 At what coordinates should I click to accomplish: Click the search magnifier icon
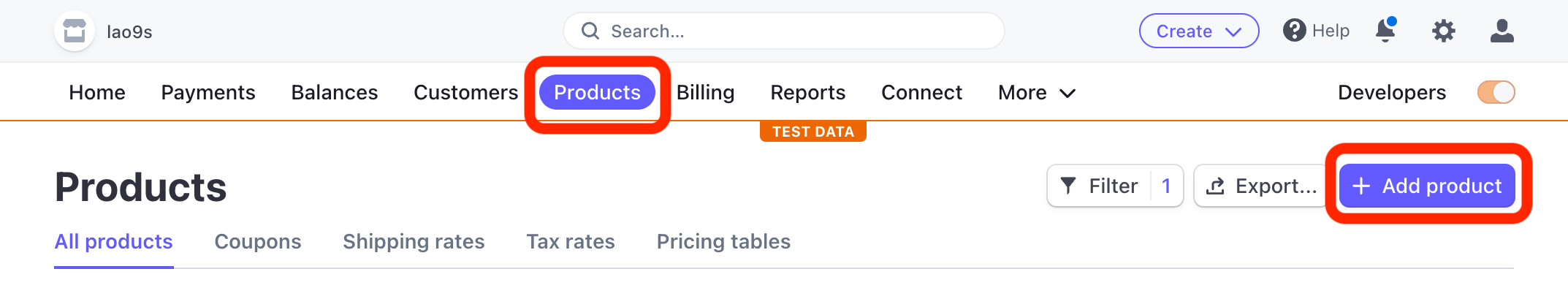pyautogui.click(x=590, y=31)
